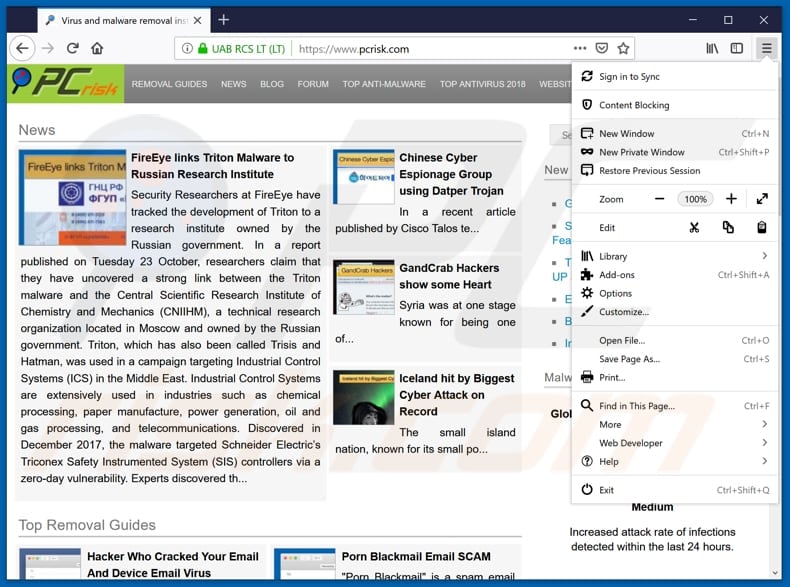Open the Library toolbar button
790x587 pixels.
[712, 48]
